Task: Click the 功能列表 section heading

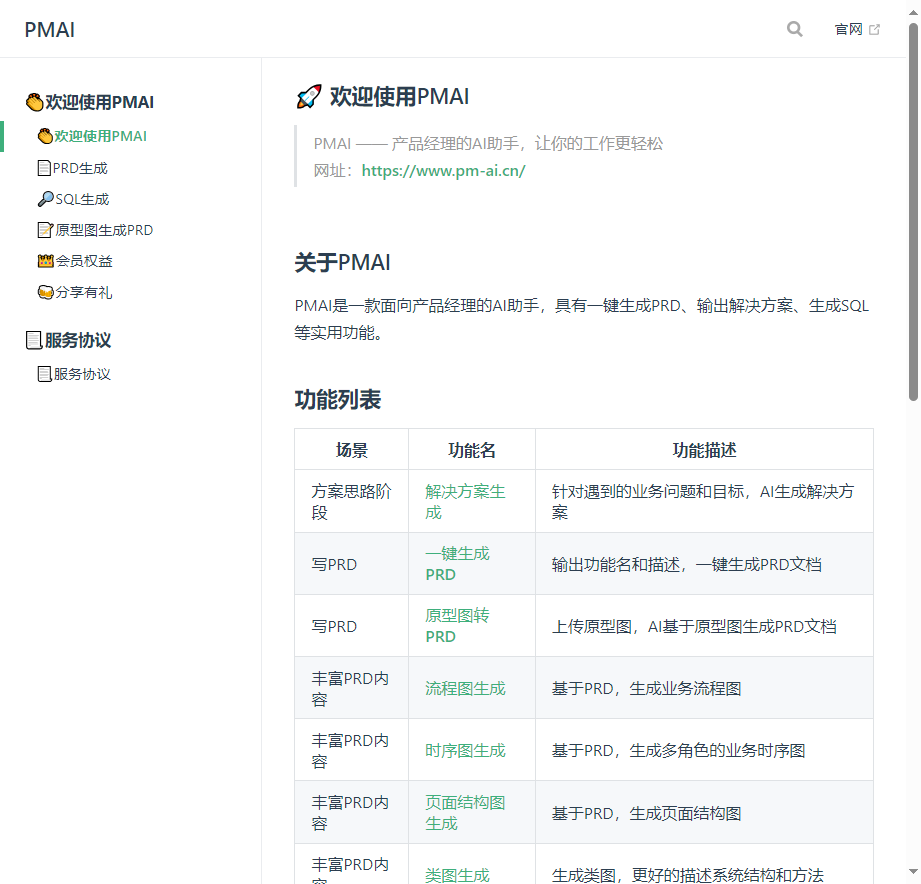Action: 338,400
